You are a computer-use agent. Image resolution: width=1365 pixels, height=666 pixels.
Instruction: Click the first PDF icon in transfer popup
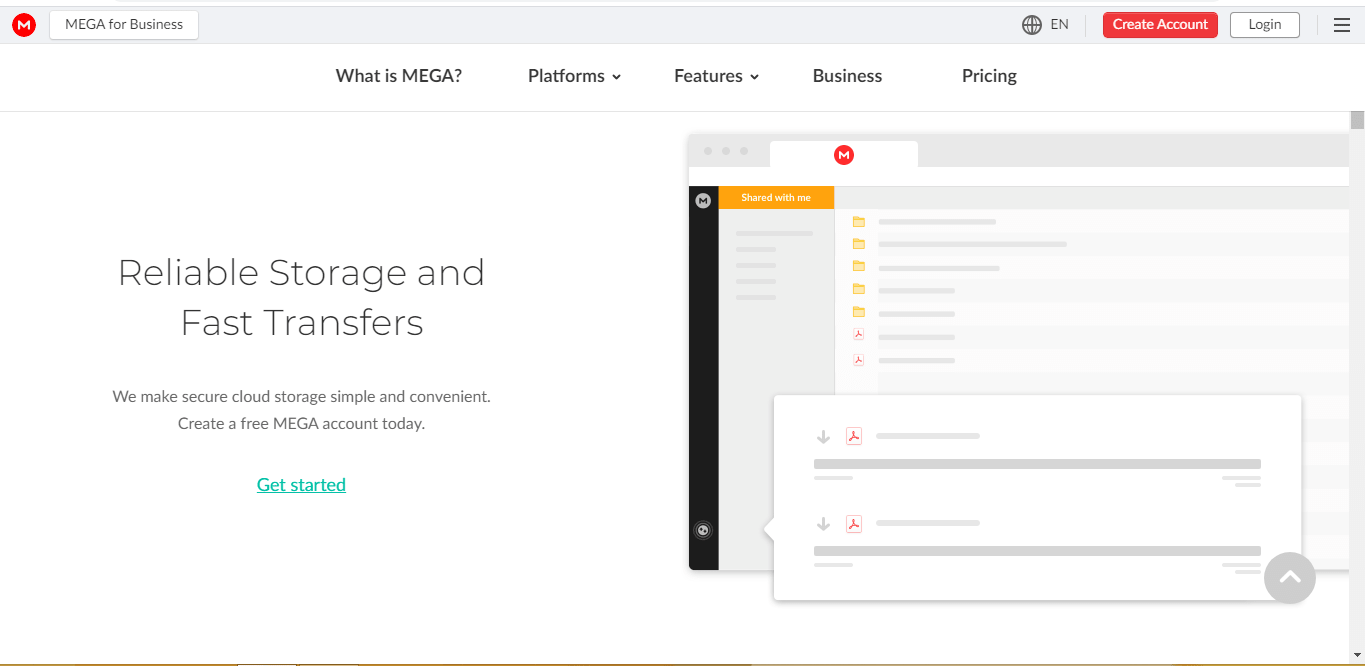(854, 436)
